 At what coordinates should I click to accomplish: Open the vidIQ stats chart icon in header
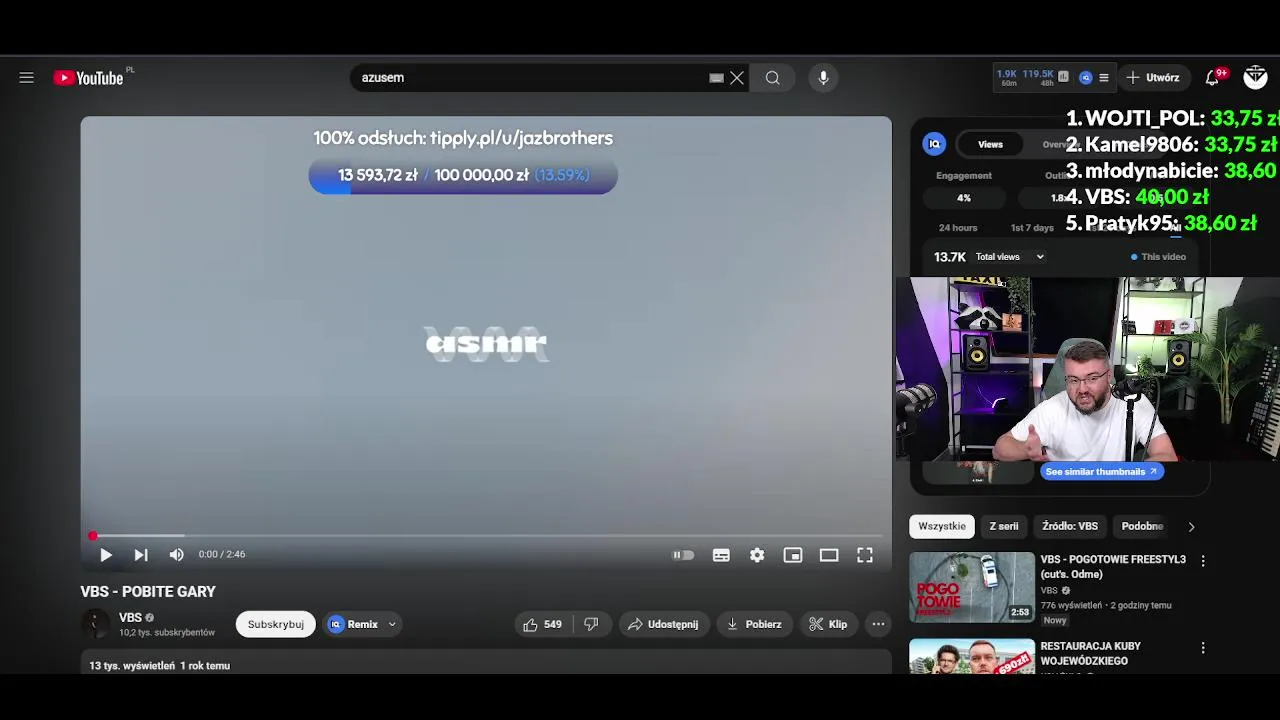tap(1063, 77)
